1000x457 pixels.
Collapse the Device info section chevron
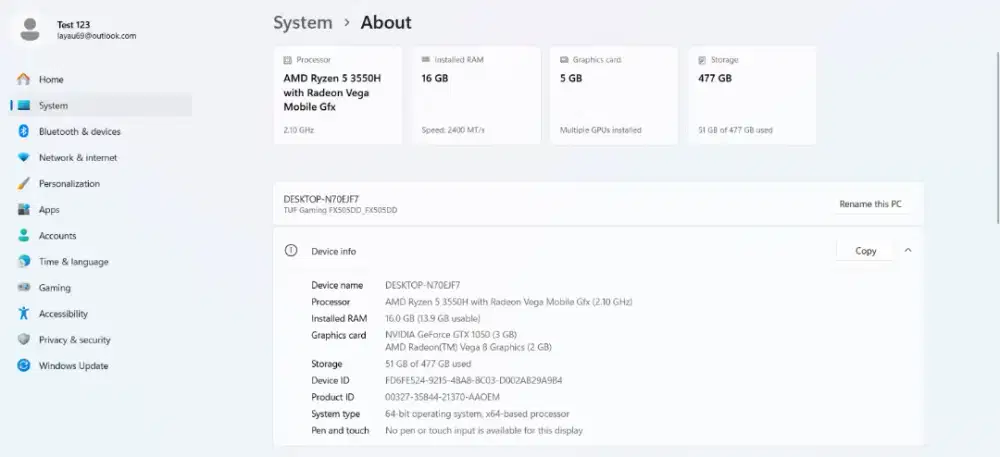point(908,250)
